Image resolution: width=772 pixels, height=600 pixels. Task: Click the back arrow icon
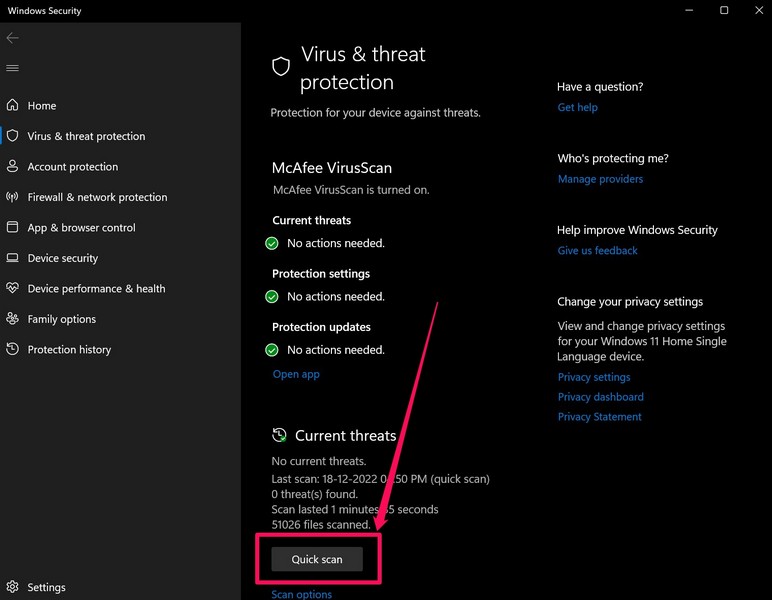click(x=12, y=38)
